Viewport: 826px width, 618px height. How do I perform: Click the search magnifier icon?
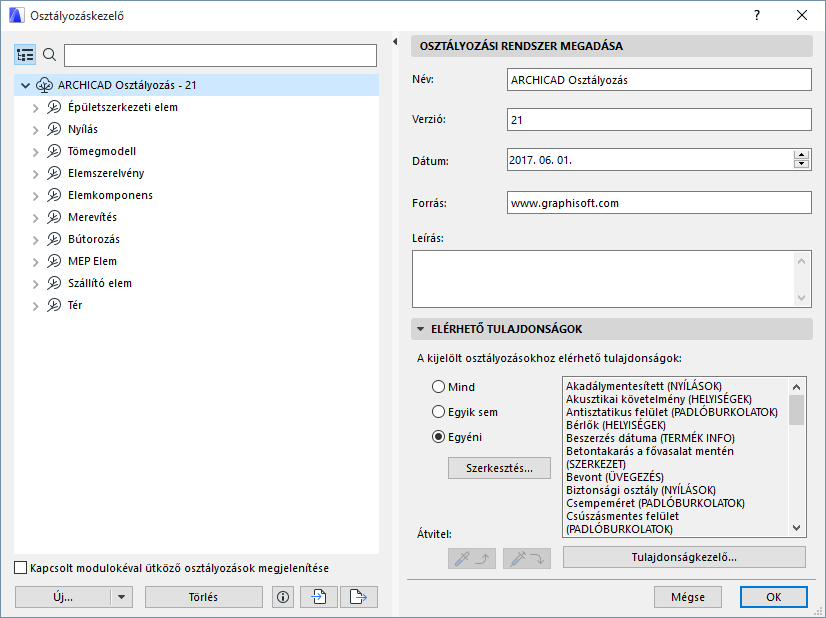point(49,54)
